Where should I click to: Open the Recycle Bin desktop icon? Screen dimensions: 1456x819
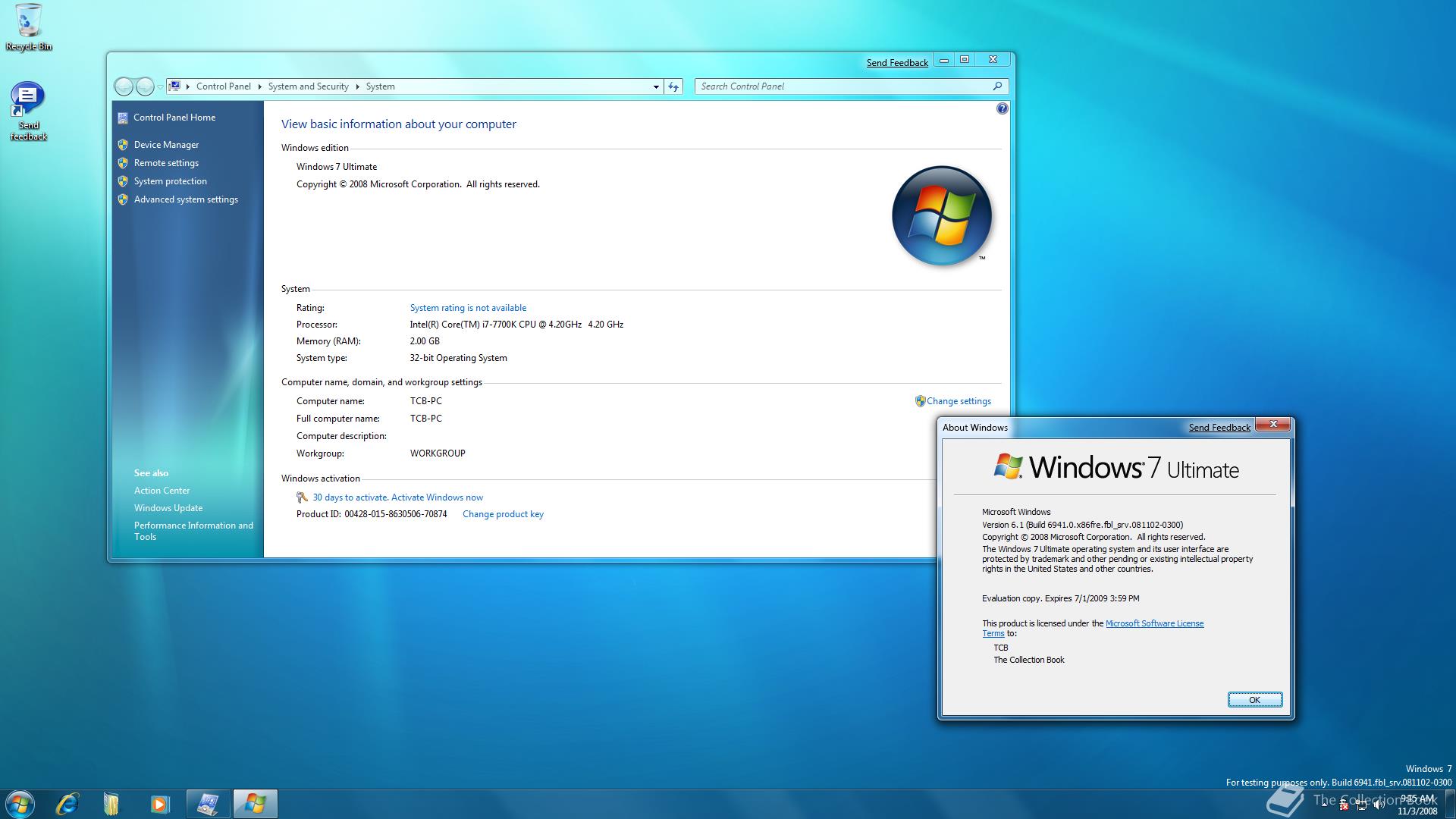coord(28,27)
